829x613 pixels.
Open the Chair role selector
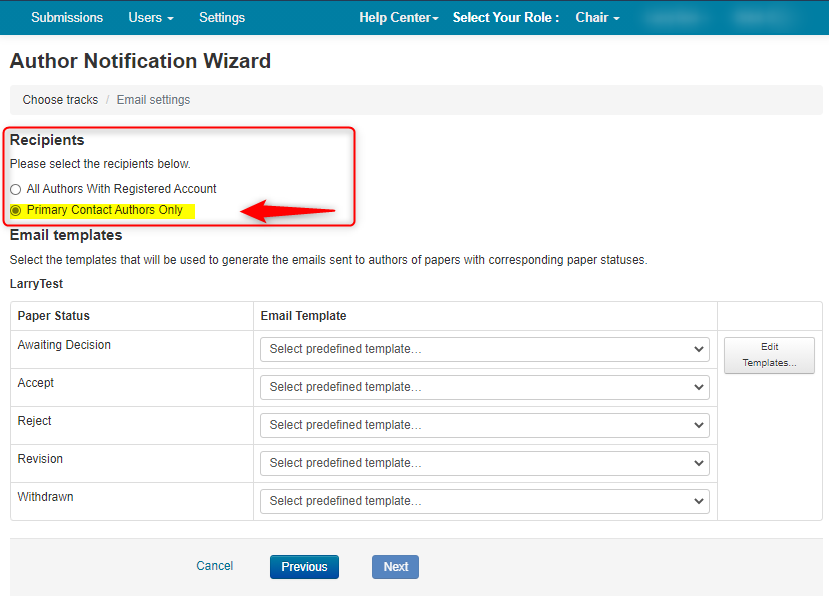pyautogui.click(x=597, y=17)
